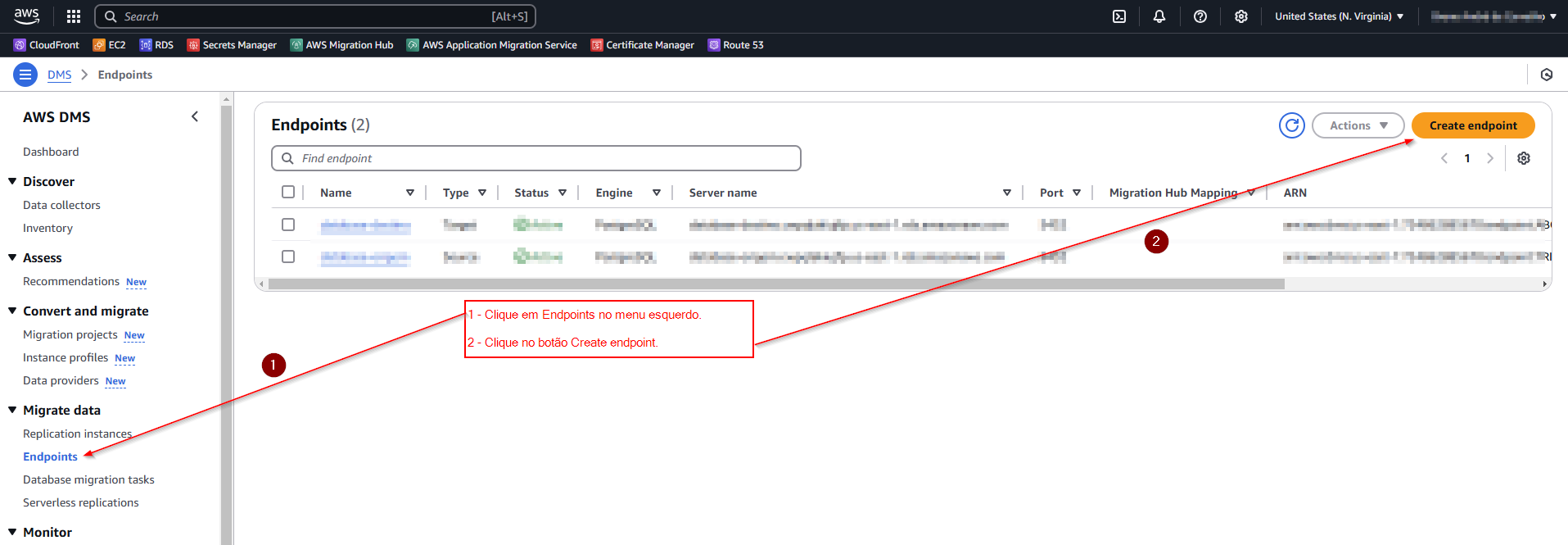This screenshot has width=1568, height=545.
Task: Go to Database migration tasks
Action: click(88, 479)
